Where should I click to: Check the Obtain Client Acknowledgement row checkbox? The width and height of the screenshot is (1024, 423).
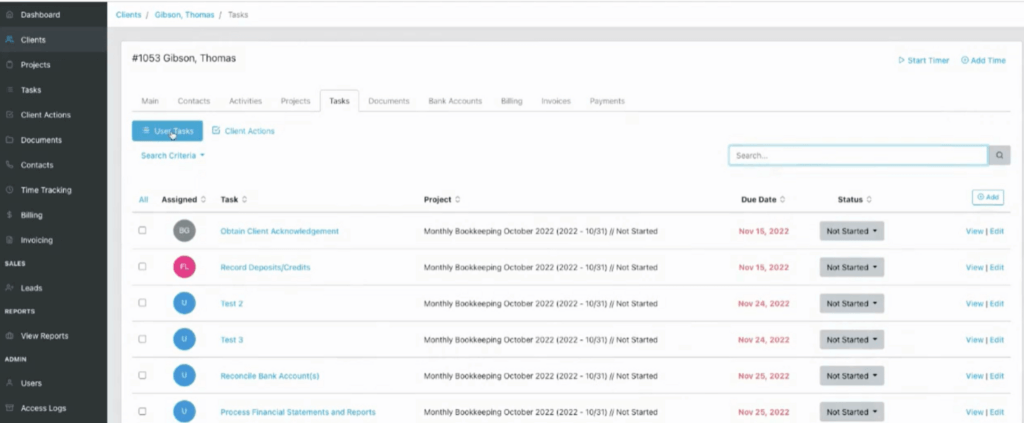click(142, 231)
